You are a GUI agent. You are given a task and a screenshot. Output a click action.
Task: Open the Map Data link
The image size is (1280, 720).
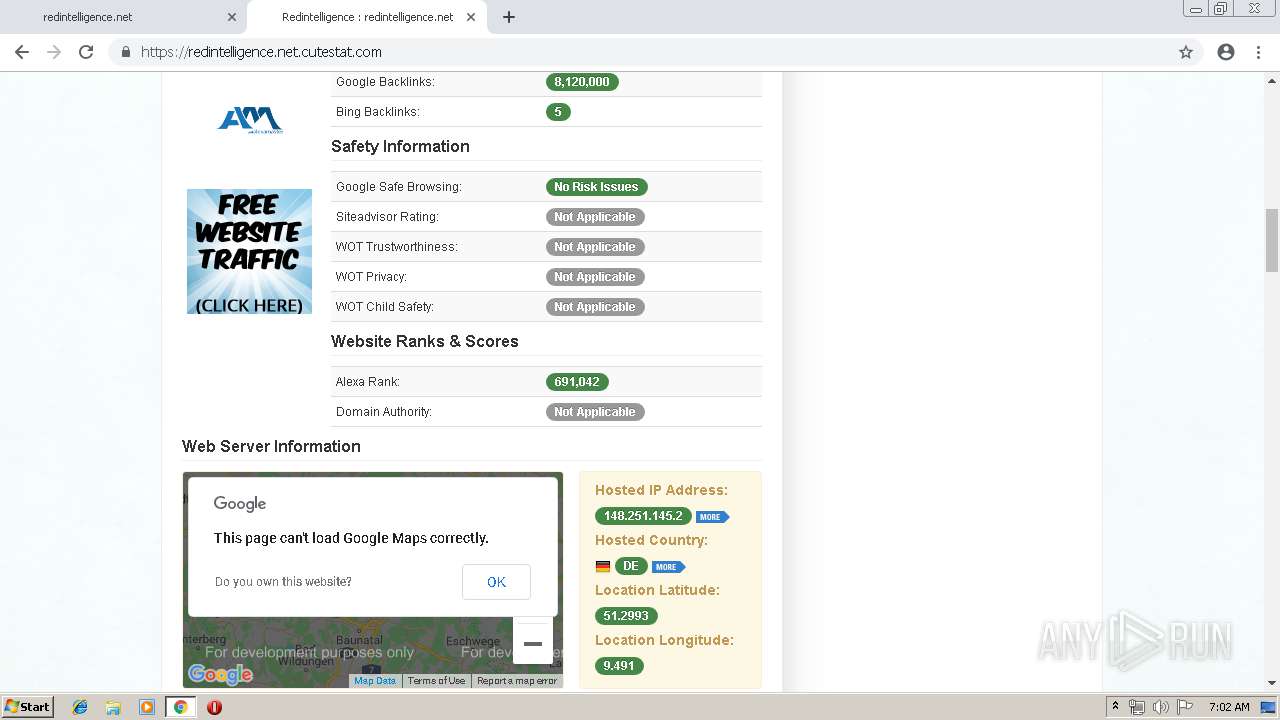pos(375,681)
